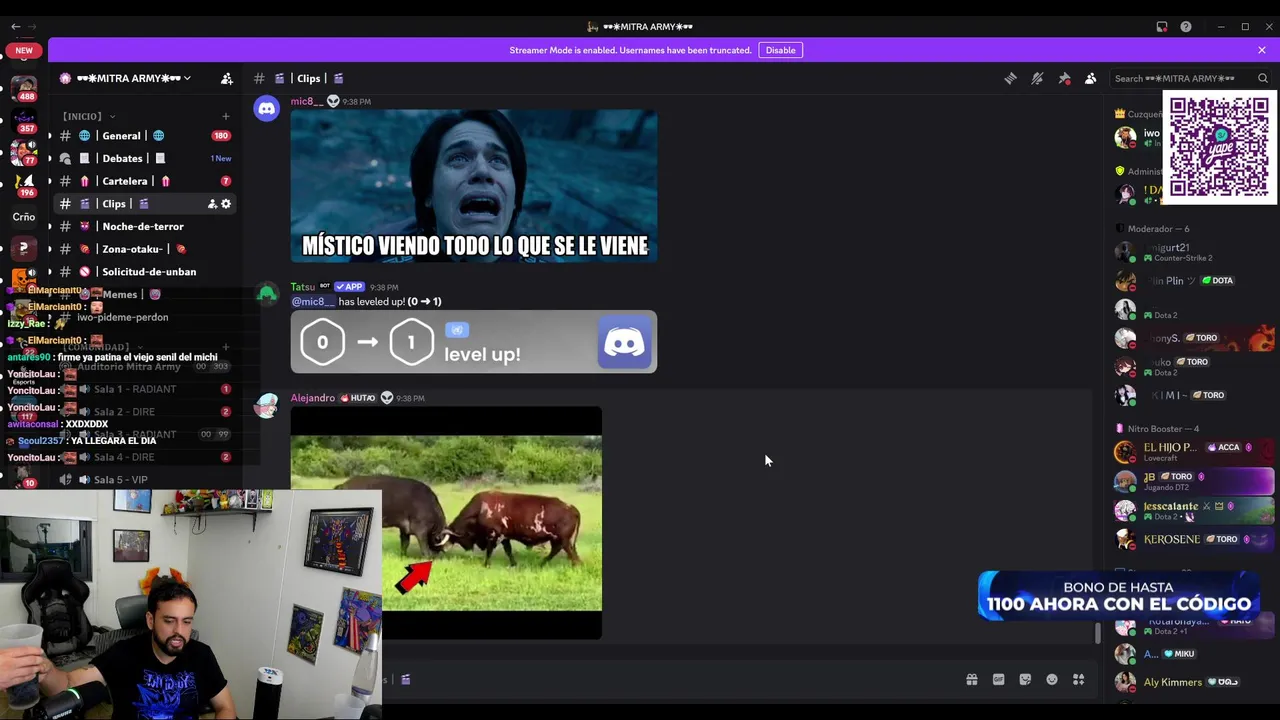Image resolution: width=1280 pixels, height=720 pixels.
Task: Click the Alejandro message avatar
Action: tap(267, 405)
